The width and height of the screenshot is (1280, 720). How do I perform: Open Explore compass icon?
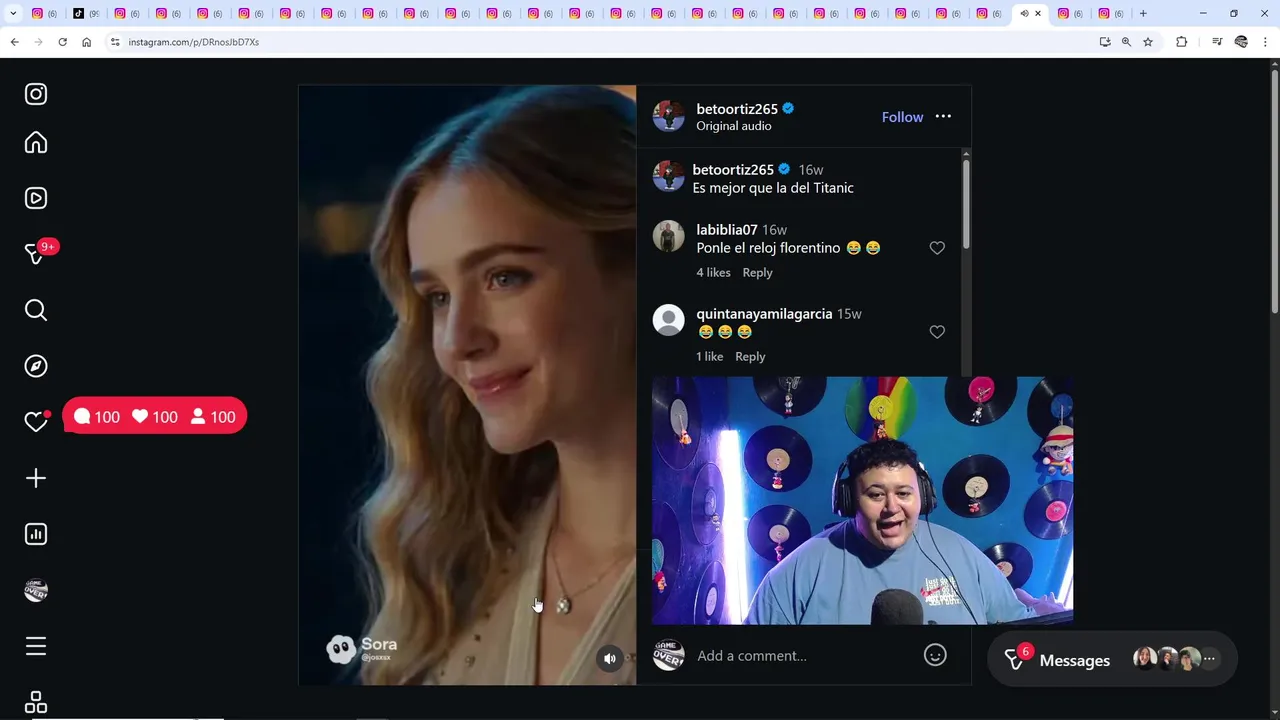[x=36, y=366]
